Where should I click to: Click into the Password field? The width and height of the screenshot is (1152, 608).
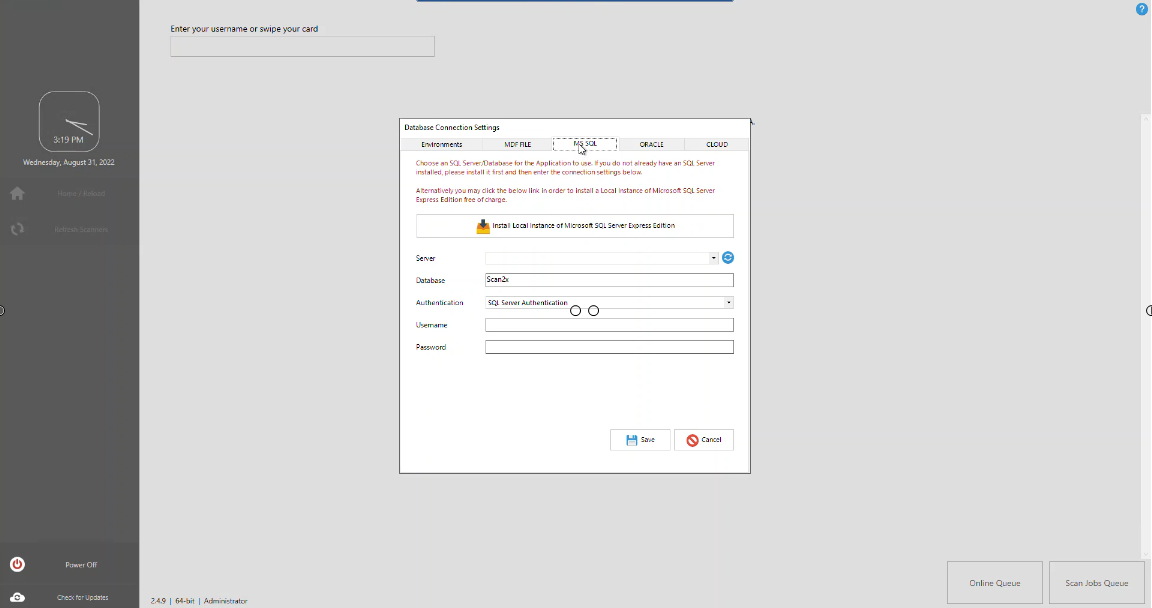click(x=609, y=347)
